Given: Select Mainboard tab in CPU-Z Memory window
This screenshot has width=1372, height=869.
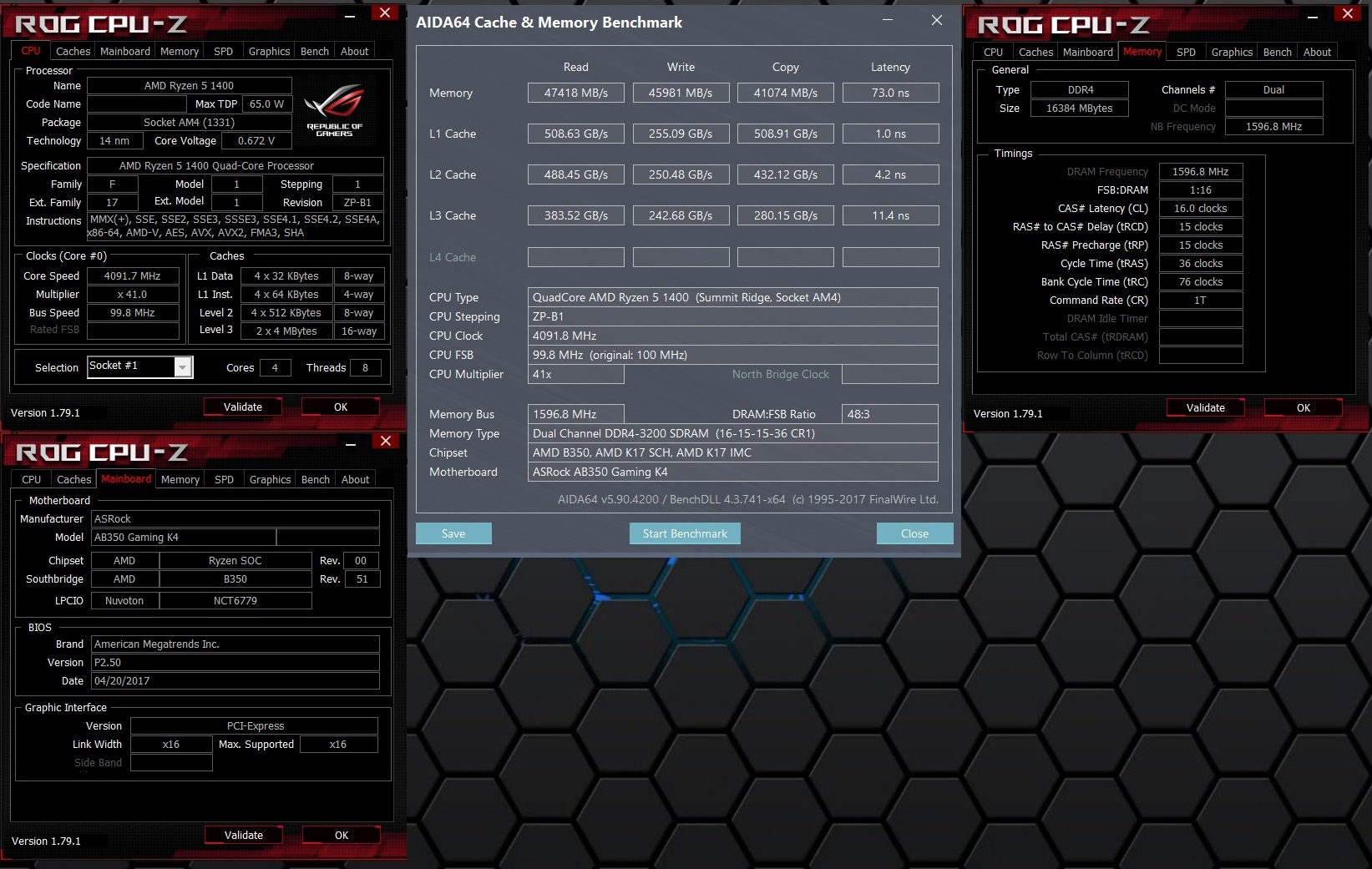Looking at the screenshot, I should tap(1087, 52).
